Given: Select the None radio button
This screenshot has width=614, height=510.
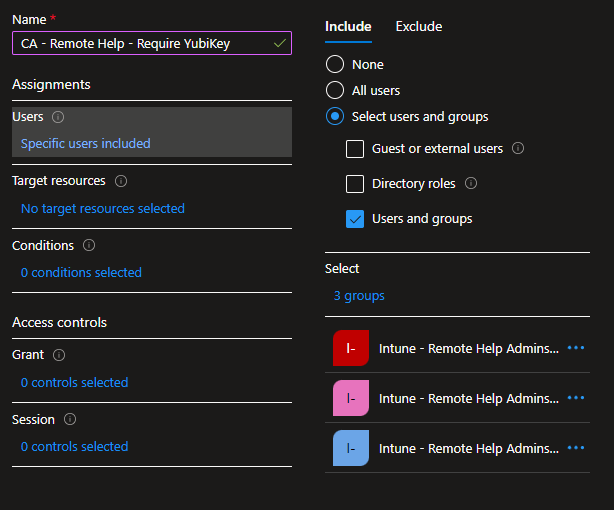Looking at the screenshot, I should [x=335, y=64].
